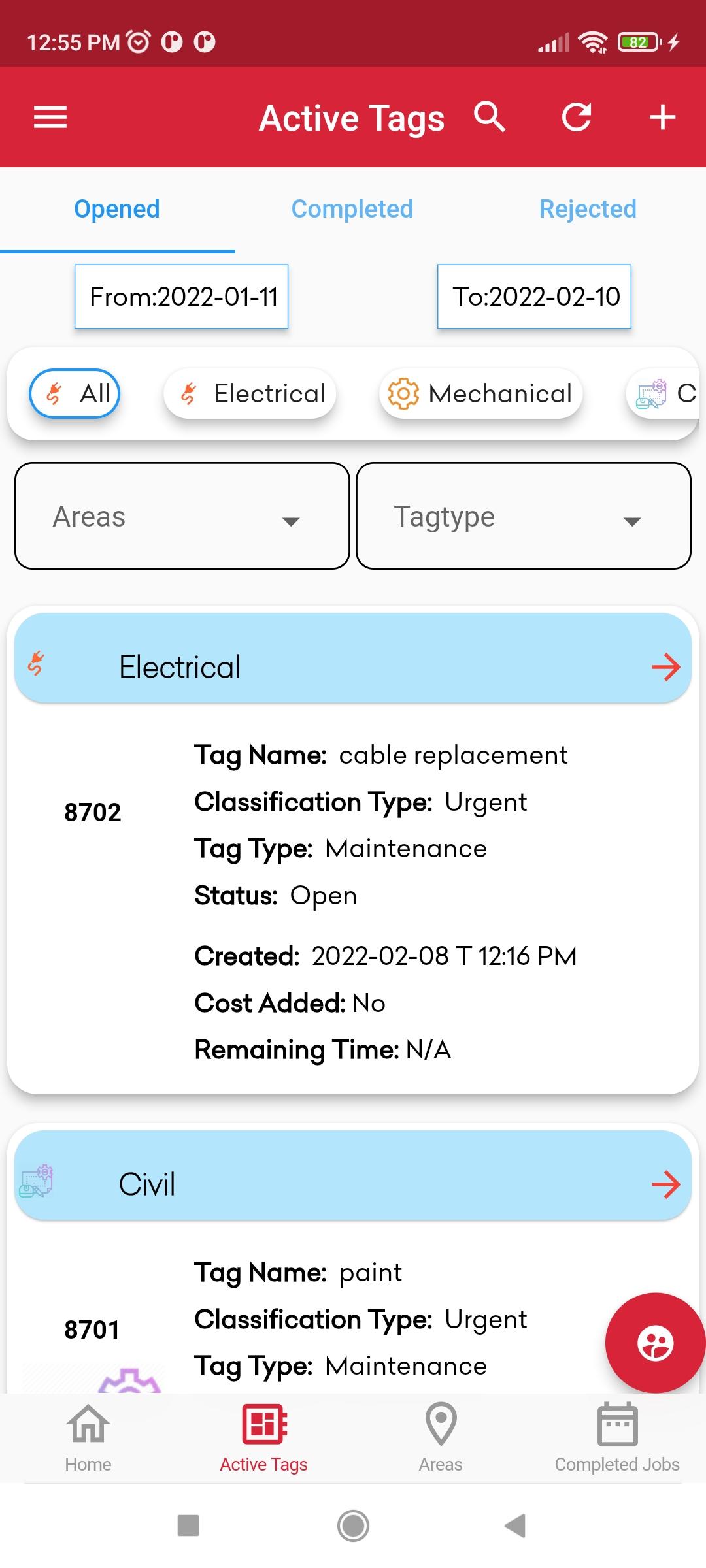This screenshot has width=706, height=1568.
Task: Toggle the Electrical filter chip
Action: point(250,393)
